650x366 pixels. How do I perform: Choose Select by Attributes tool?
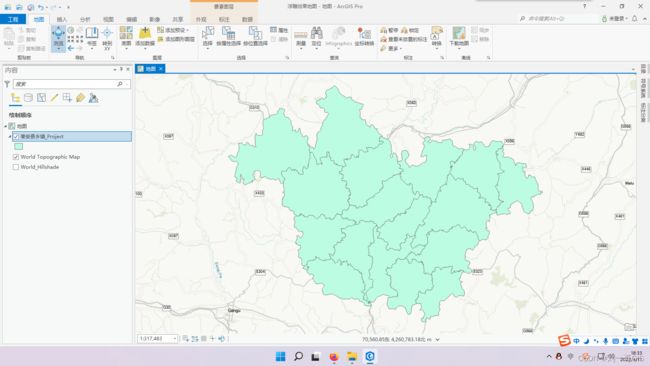pos(228,36)
